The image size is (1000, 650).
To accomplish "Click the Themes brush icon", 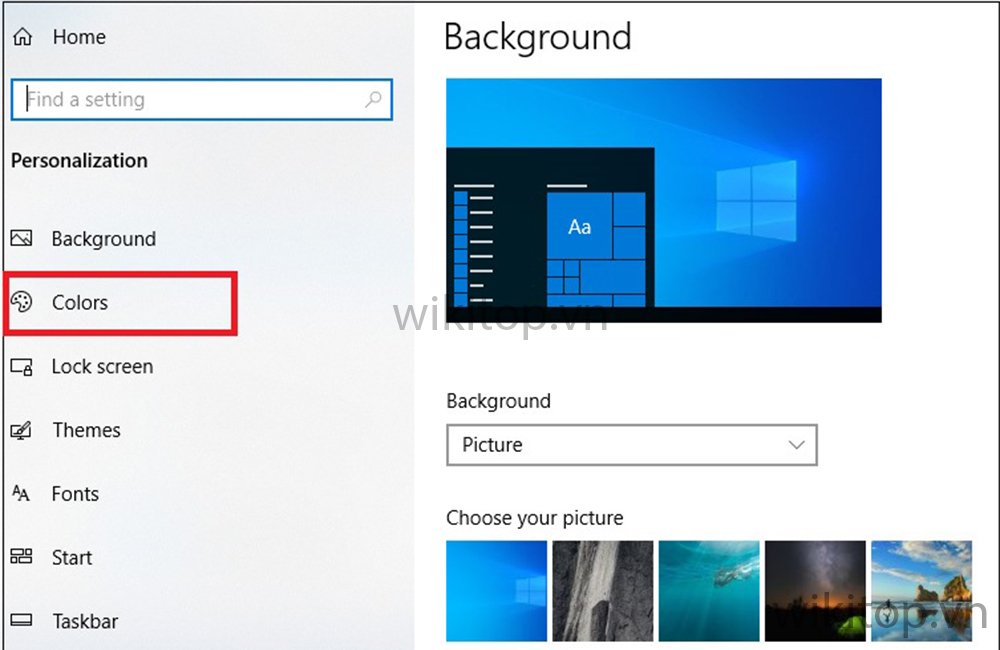I will pyautogui.click(x=21, y=431).
